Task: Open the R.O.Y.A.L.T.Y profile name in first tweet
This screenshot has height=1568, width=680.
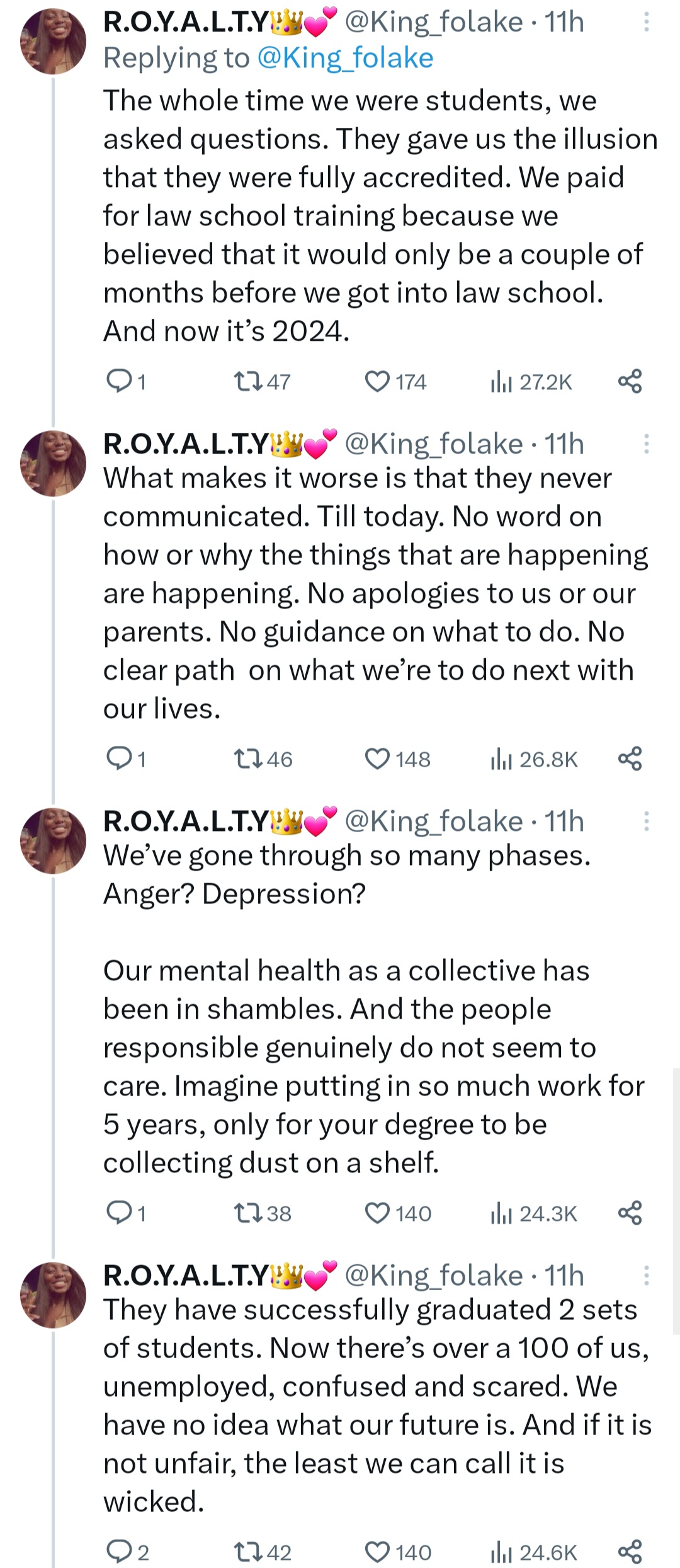Action: pos(186,22)
